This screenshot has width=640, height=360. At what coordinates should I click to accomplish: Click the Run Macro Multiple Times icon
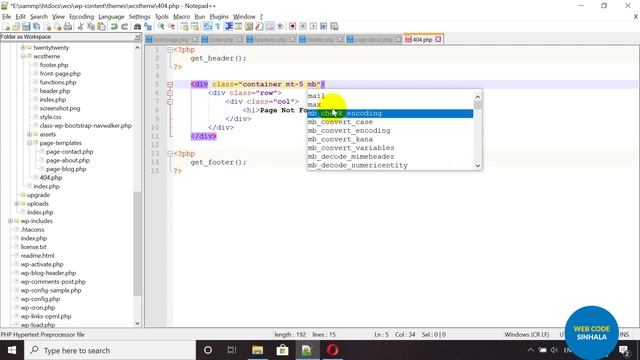tap(324, 27)
